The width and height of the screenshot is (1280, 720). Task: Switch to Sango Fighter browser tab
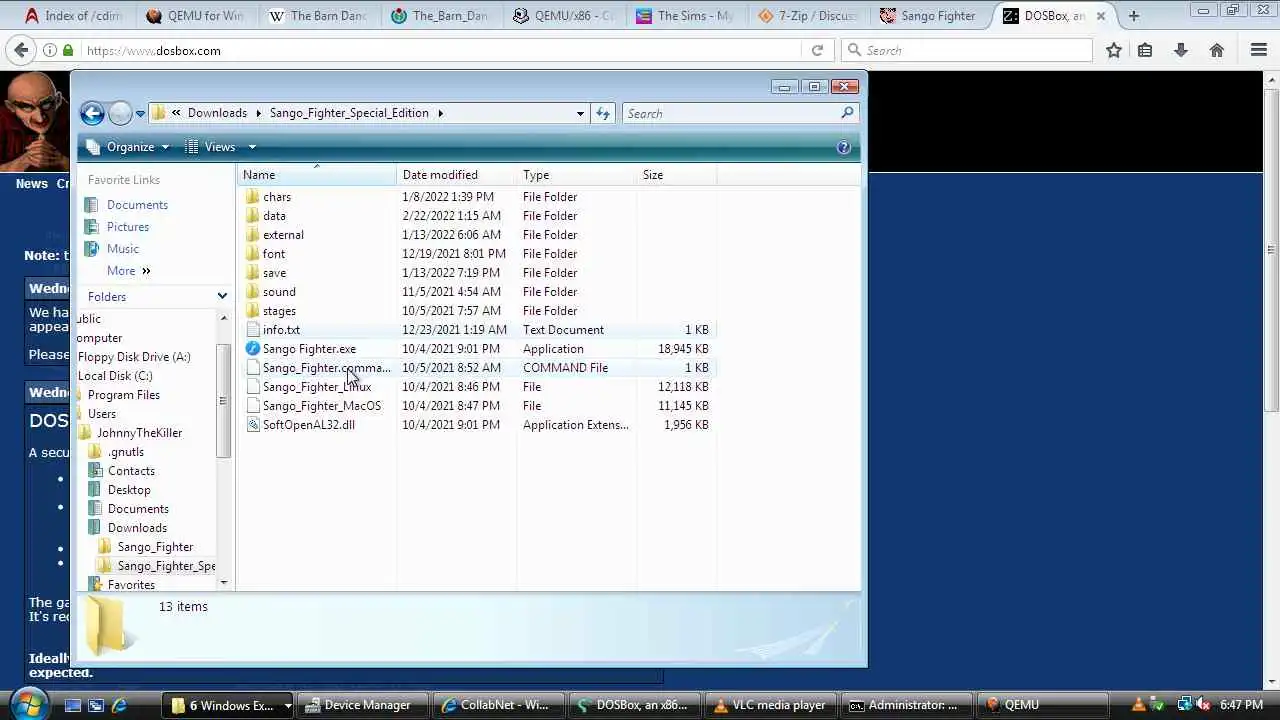927,16
